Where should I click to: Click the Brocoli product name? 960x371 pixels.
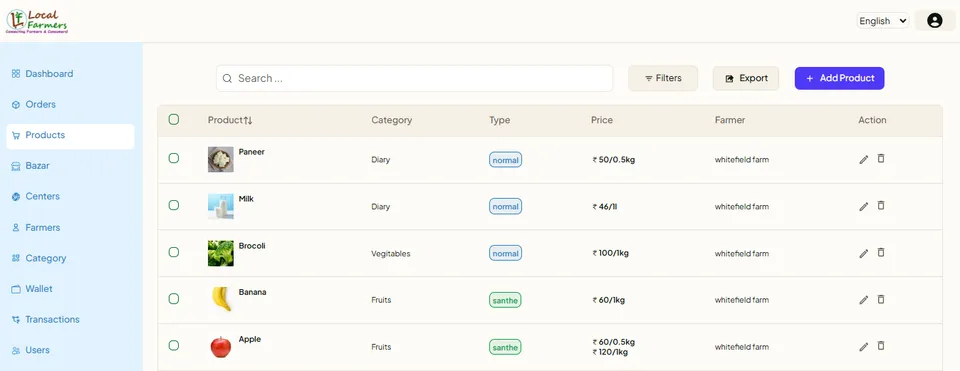[x=252, y=245]
